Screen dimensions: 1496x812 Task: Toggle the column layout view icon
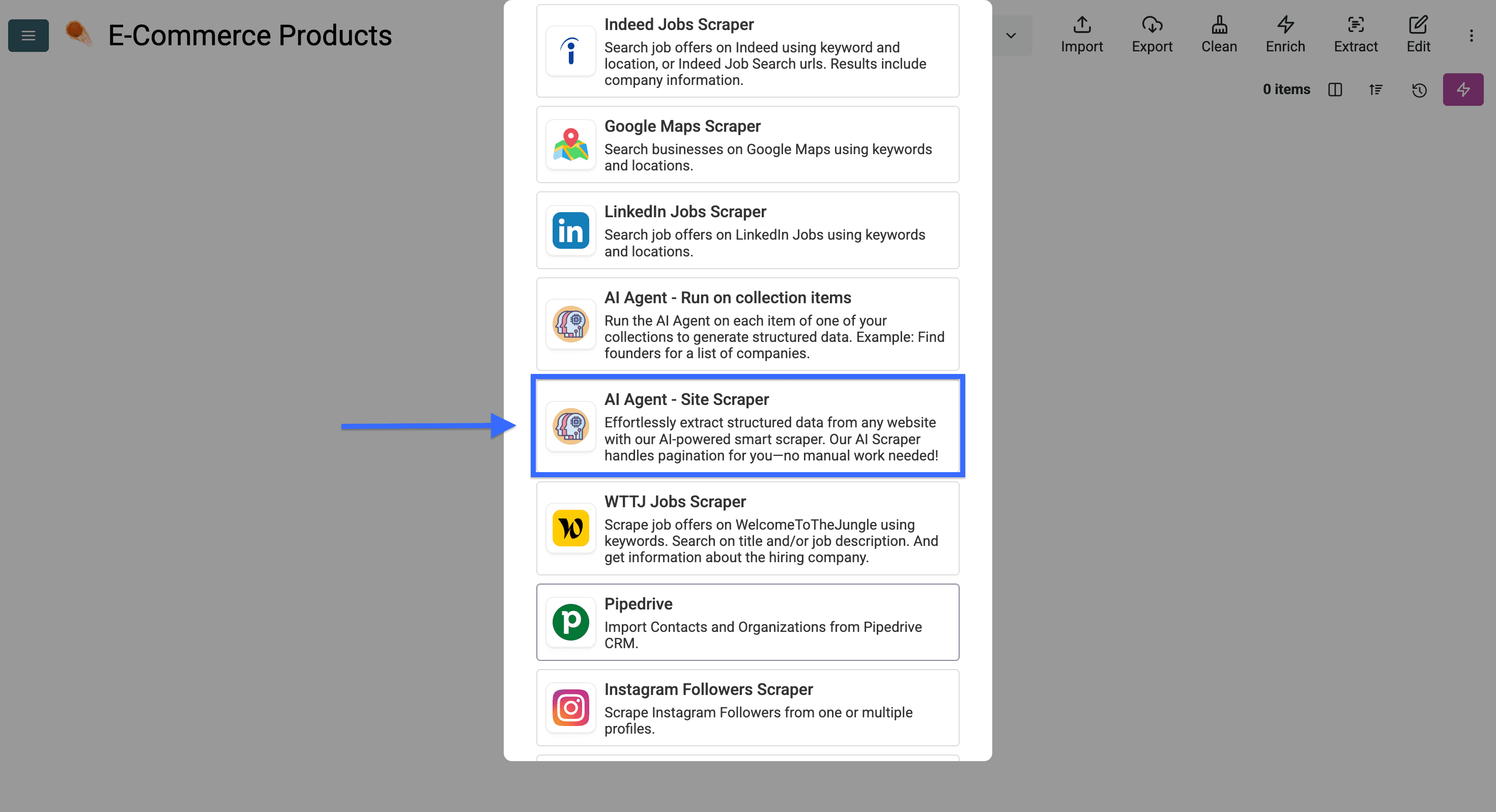[1335, 90]
